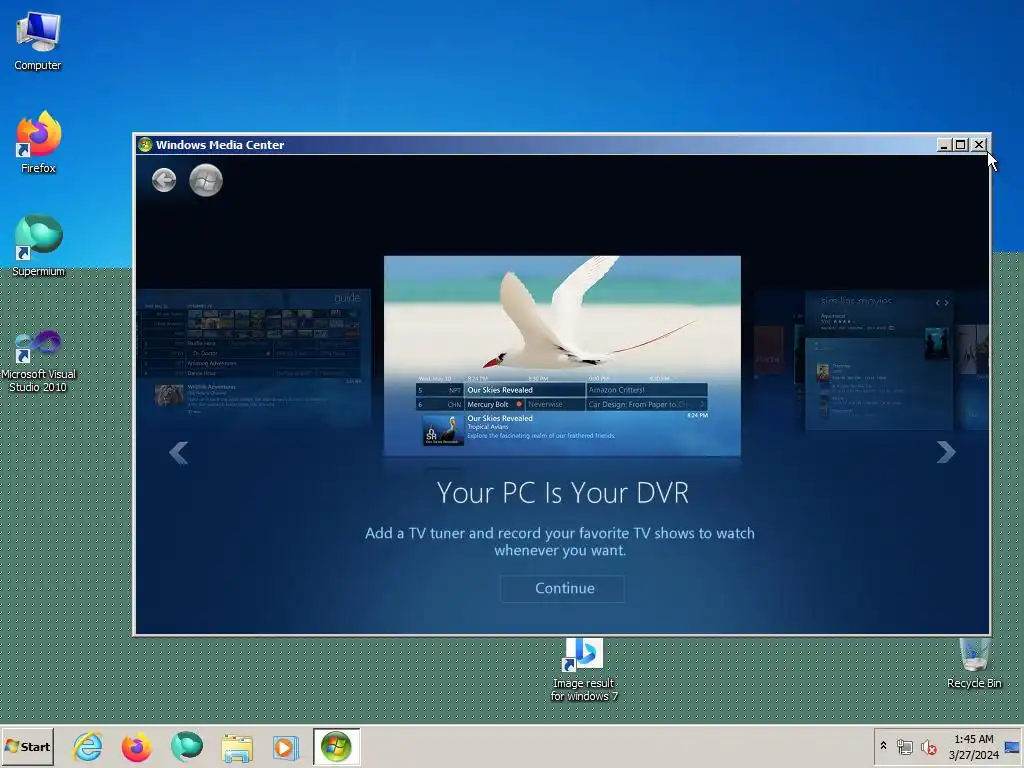Close the Windows Media Center window

point(979,145)
